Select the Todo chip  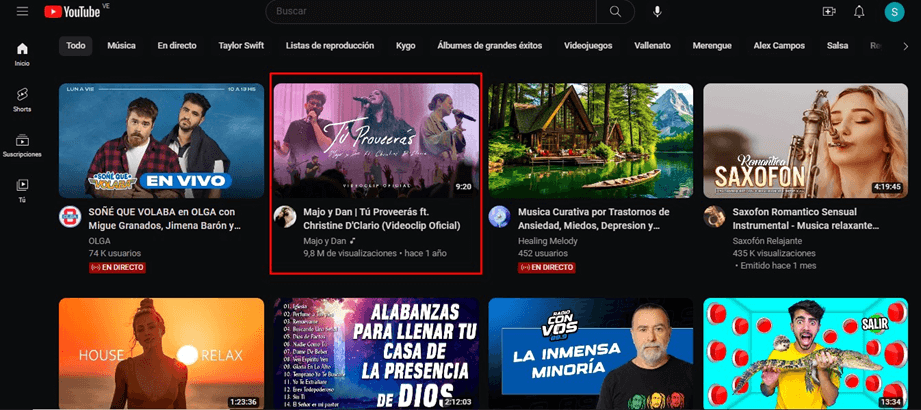point(76,46)
